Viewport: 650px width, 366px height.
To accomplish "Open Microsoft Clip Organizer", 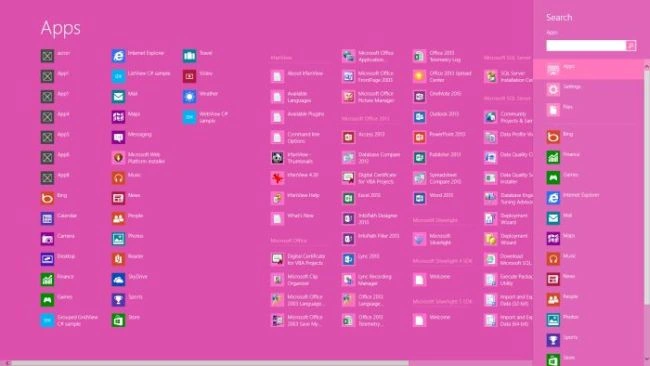I will click(295, 279).
